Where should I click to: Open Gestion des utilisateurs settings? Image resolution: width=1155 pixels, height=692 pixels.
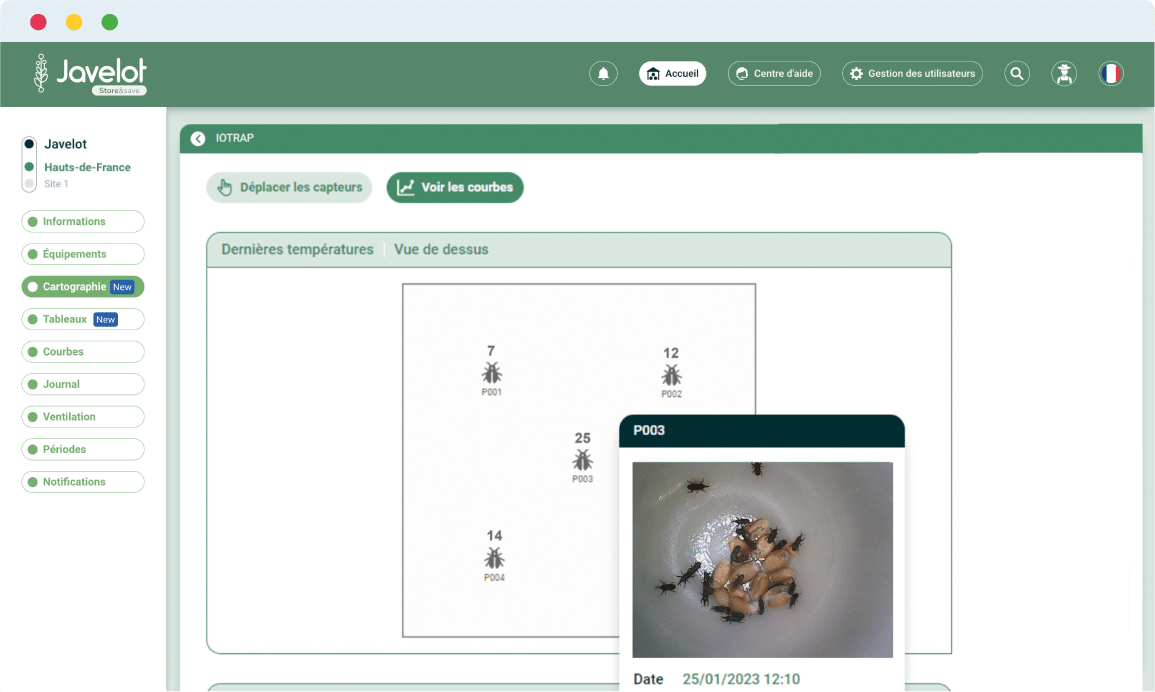pos(912,74)
